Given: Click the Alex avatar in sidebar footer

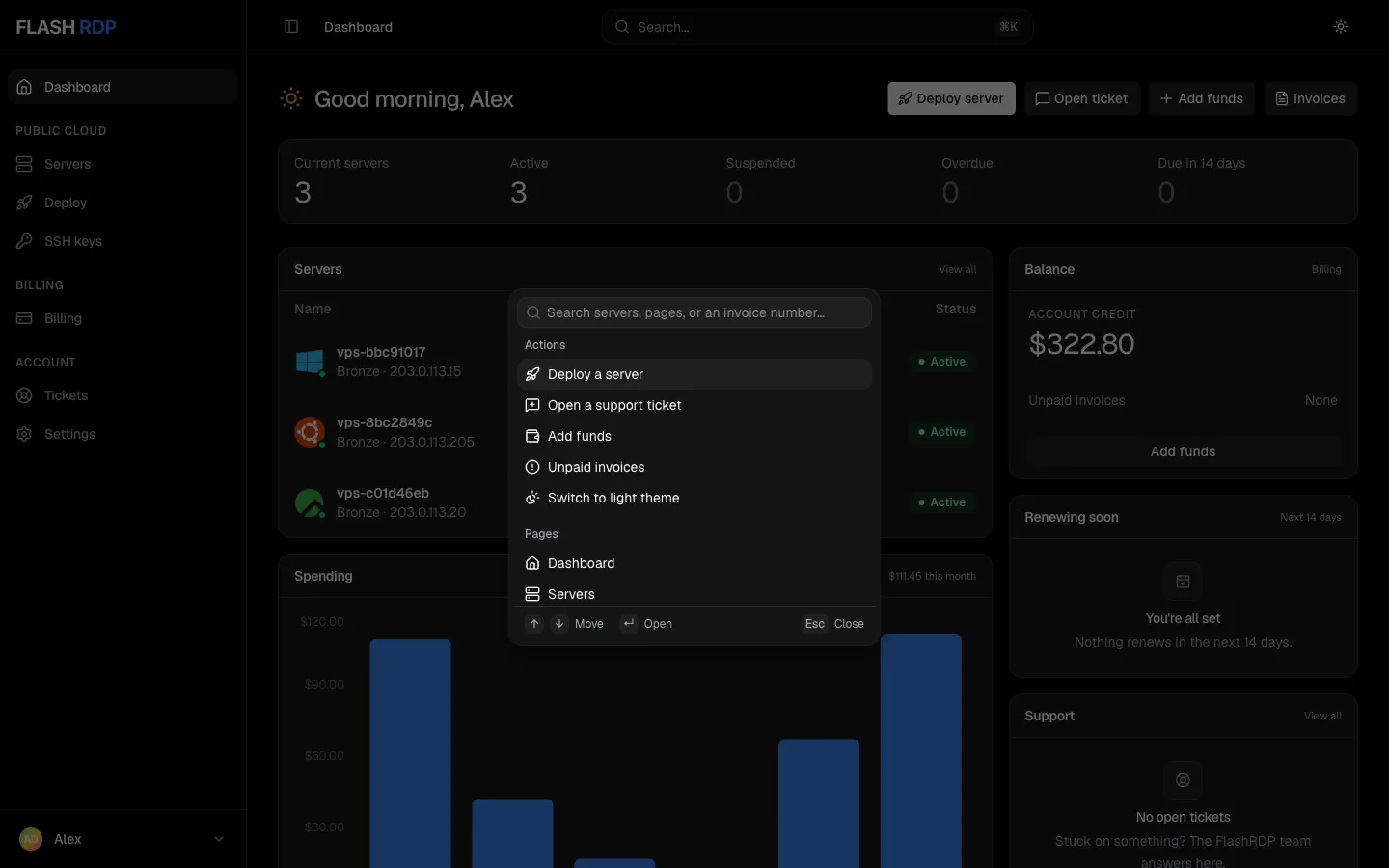Looking at the screenshot, I should 31,839.
